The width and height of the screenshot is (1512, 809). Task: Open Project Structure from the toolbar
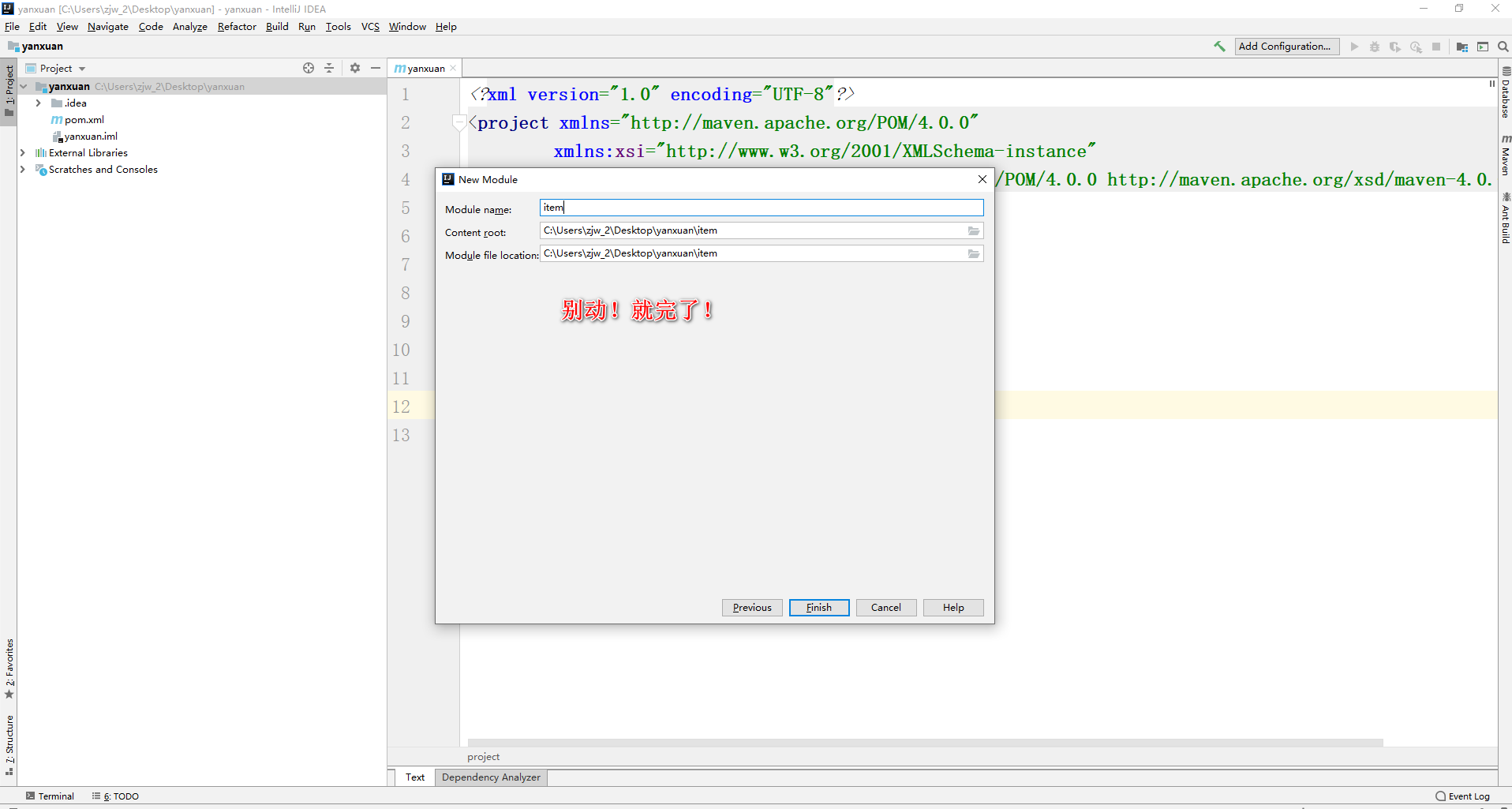pyautogui.click(x=1462, y=47)
